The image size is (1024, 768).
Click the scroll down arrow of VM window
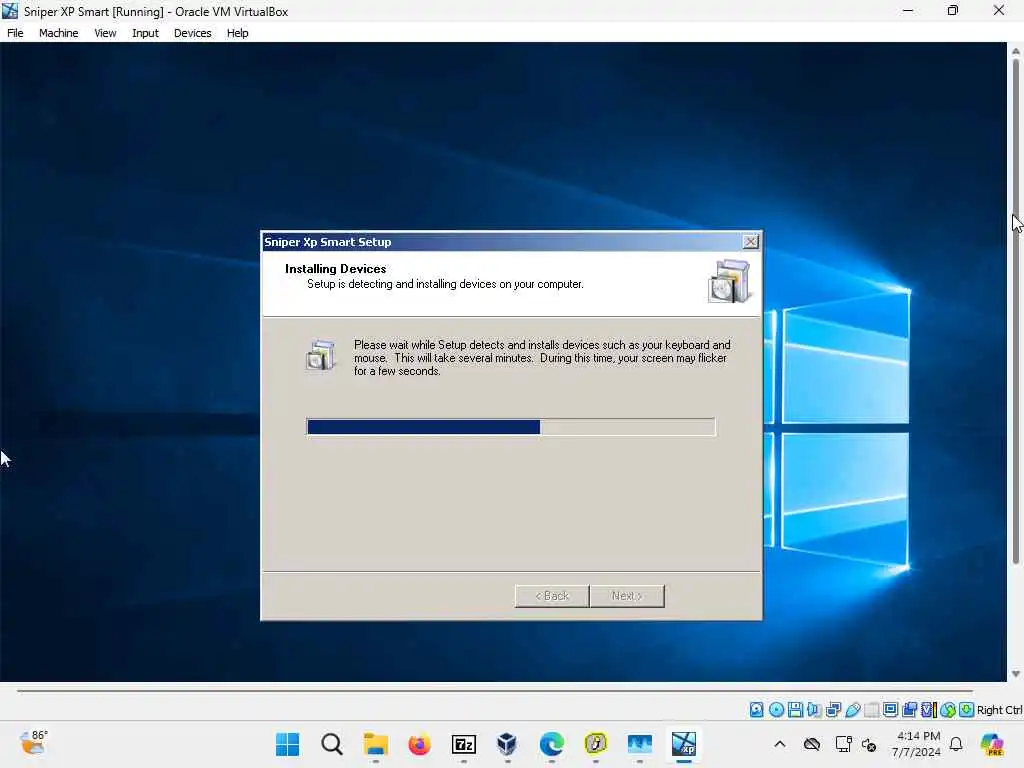[x=1016, y=674]
